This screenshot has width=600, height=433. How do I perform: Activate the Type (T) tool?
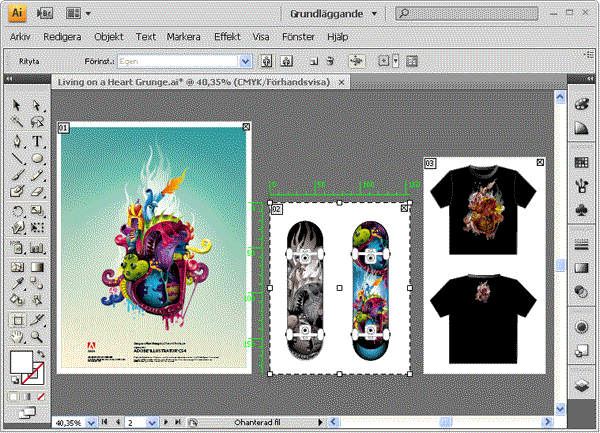tap(37, 141)
